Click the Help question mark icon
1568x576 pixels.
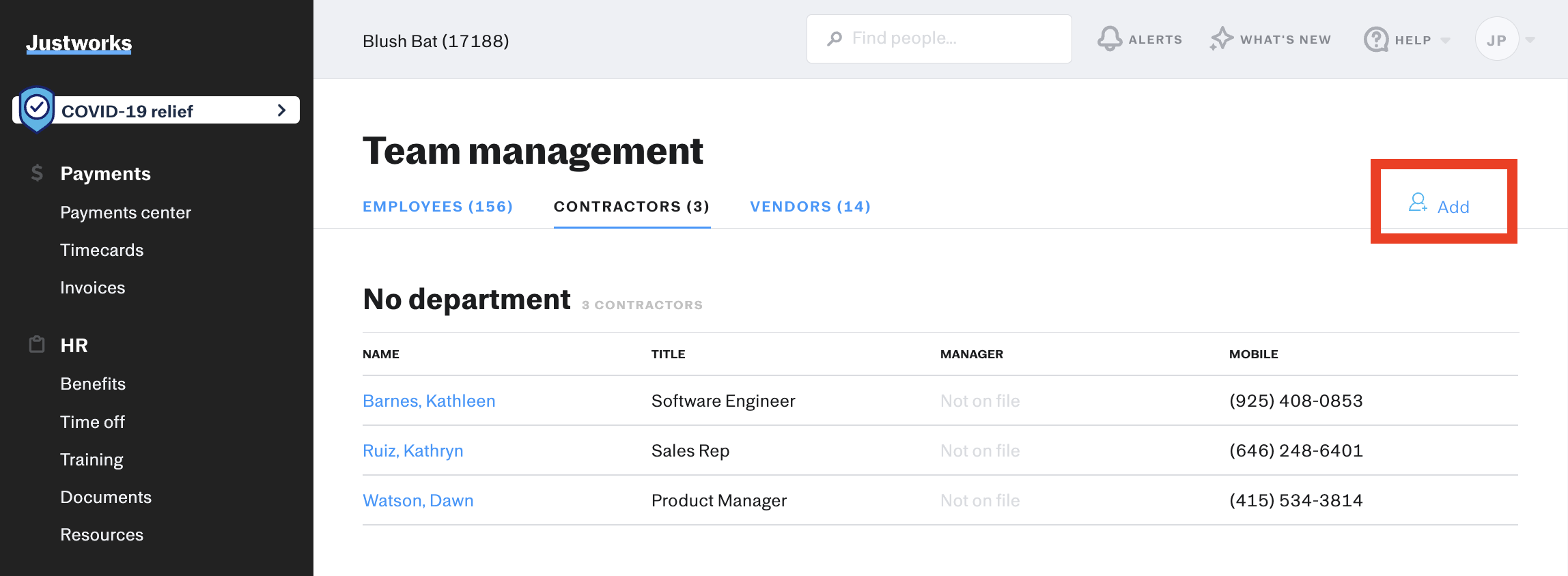click(1375, 40)
